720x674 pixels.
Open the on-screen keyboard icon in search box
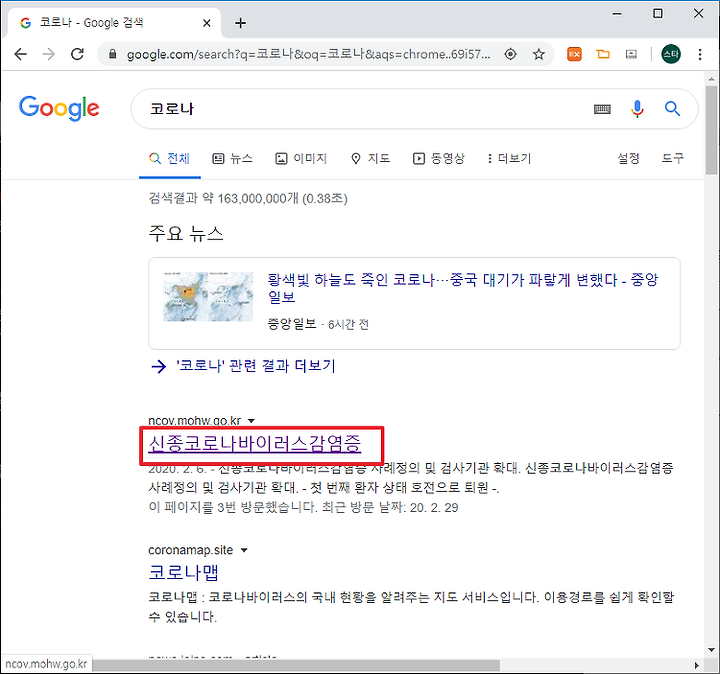pyautogui.click(x=602, y=109)
